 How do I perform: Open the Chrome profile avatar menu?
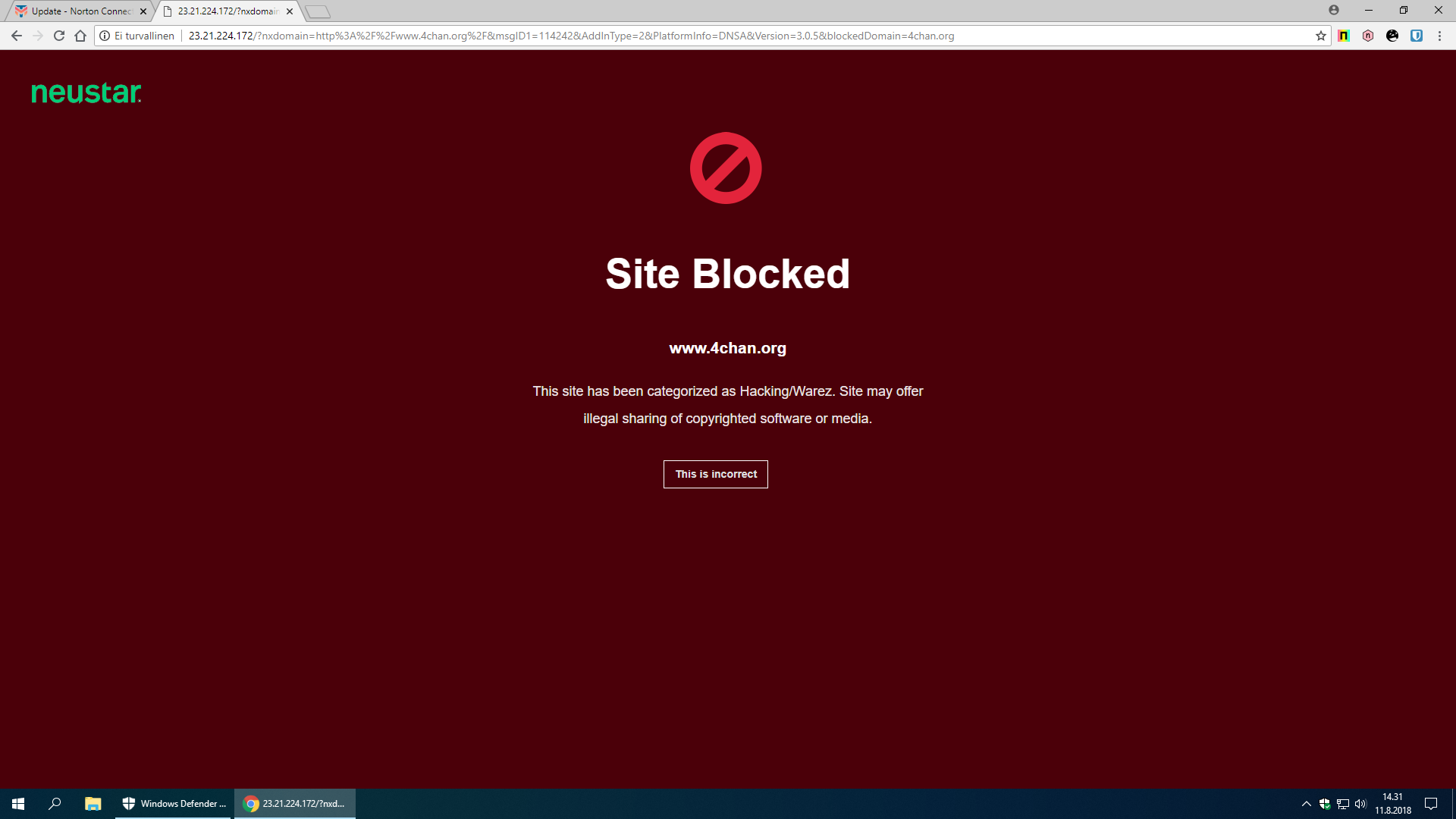pyautogui.click(x=1334, y=10)
